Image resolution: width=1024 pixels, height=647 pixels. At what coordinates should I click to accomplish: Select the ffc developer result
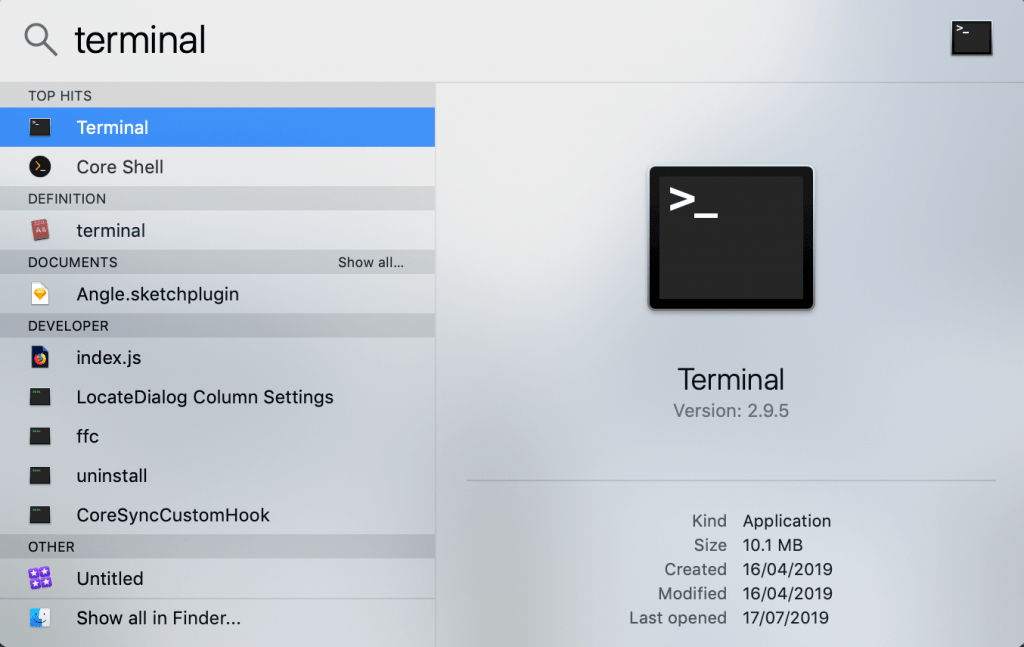click(88, 436)
